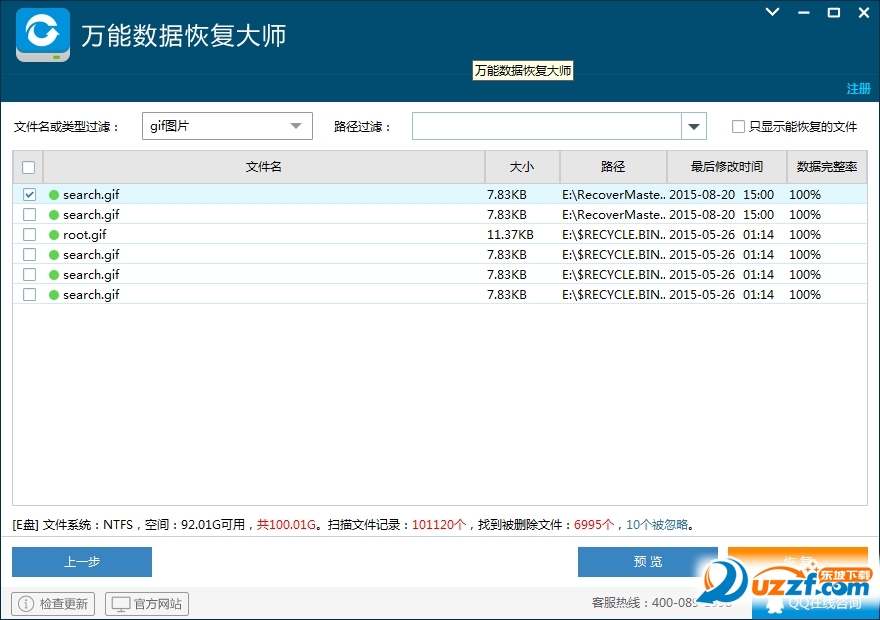Image resolution: width=880 pixels, height=620 pixels.
Task: Click the chevron icon in the title bar
Action: (770, 12)
